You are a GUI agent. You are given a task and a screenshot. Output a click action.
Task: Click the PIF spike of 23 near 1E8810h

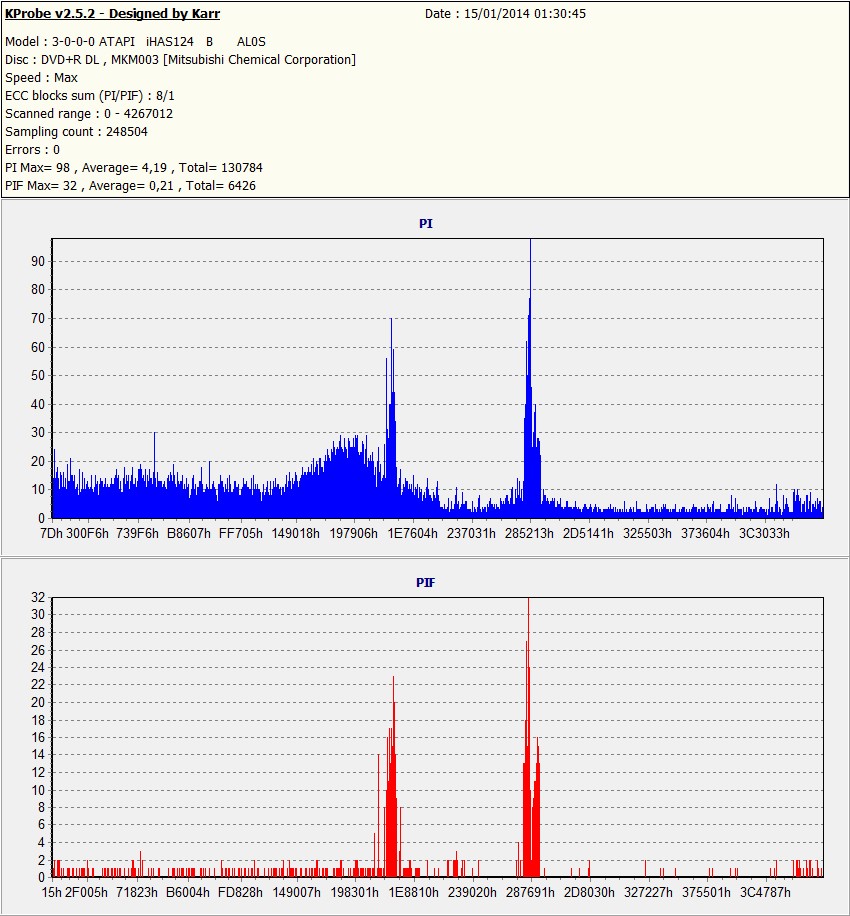click(393, 774)
